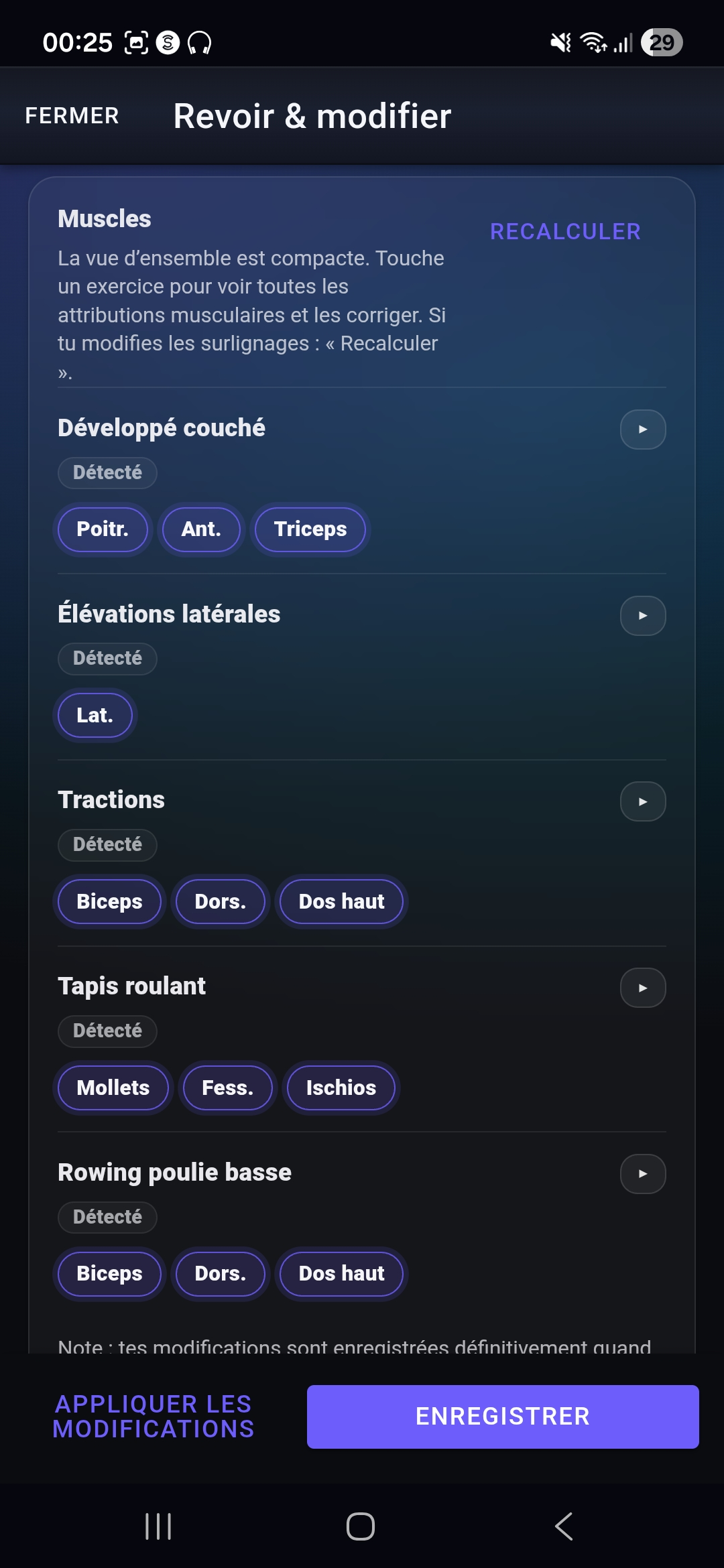Close the screen with FERMER

(x=72, y=116)
